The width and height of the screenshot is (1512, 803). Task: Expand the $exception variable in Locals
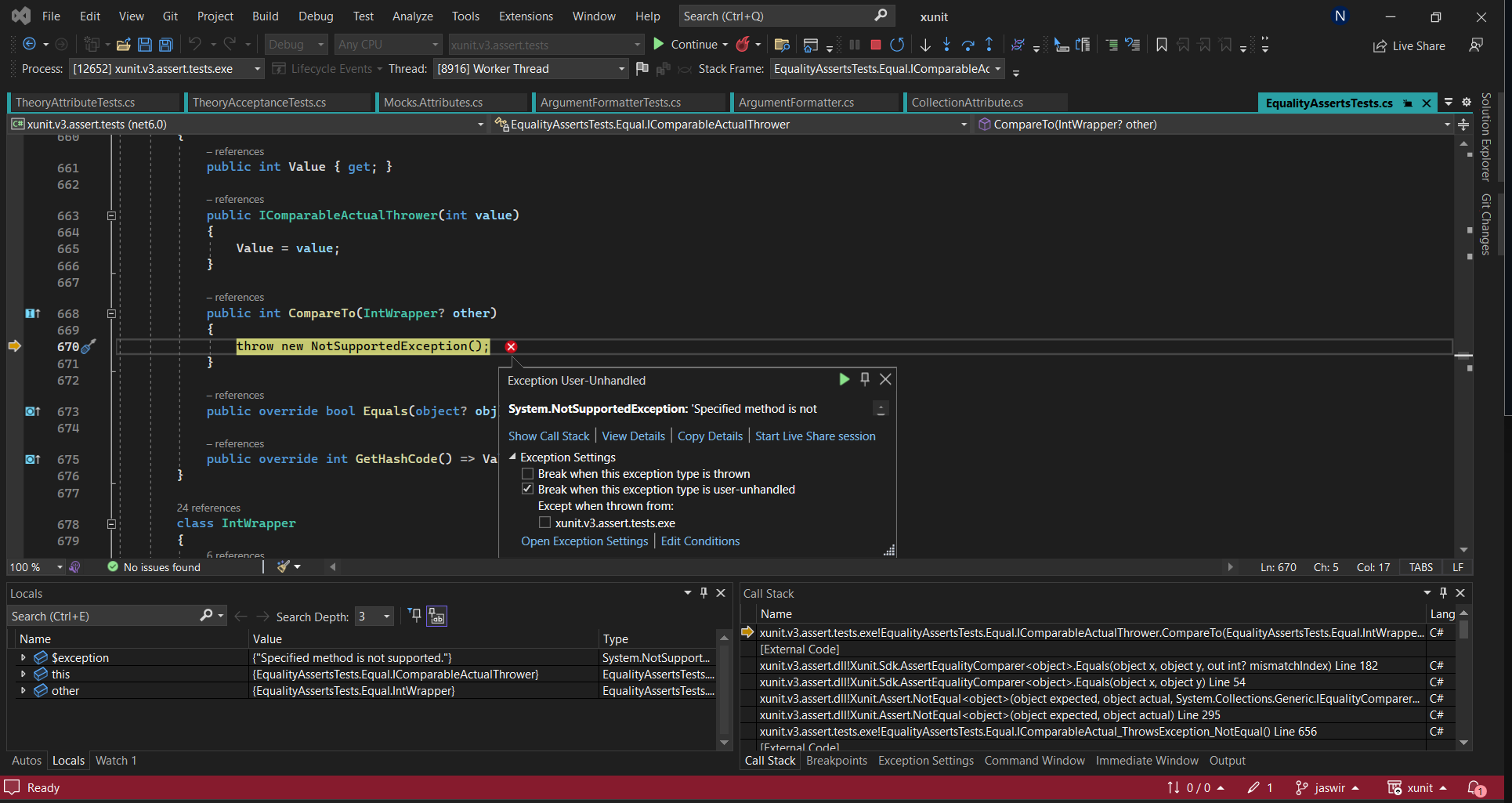coord(23,658)
